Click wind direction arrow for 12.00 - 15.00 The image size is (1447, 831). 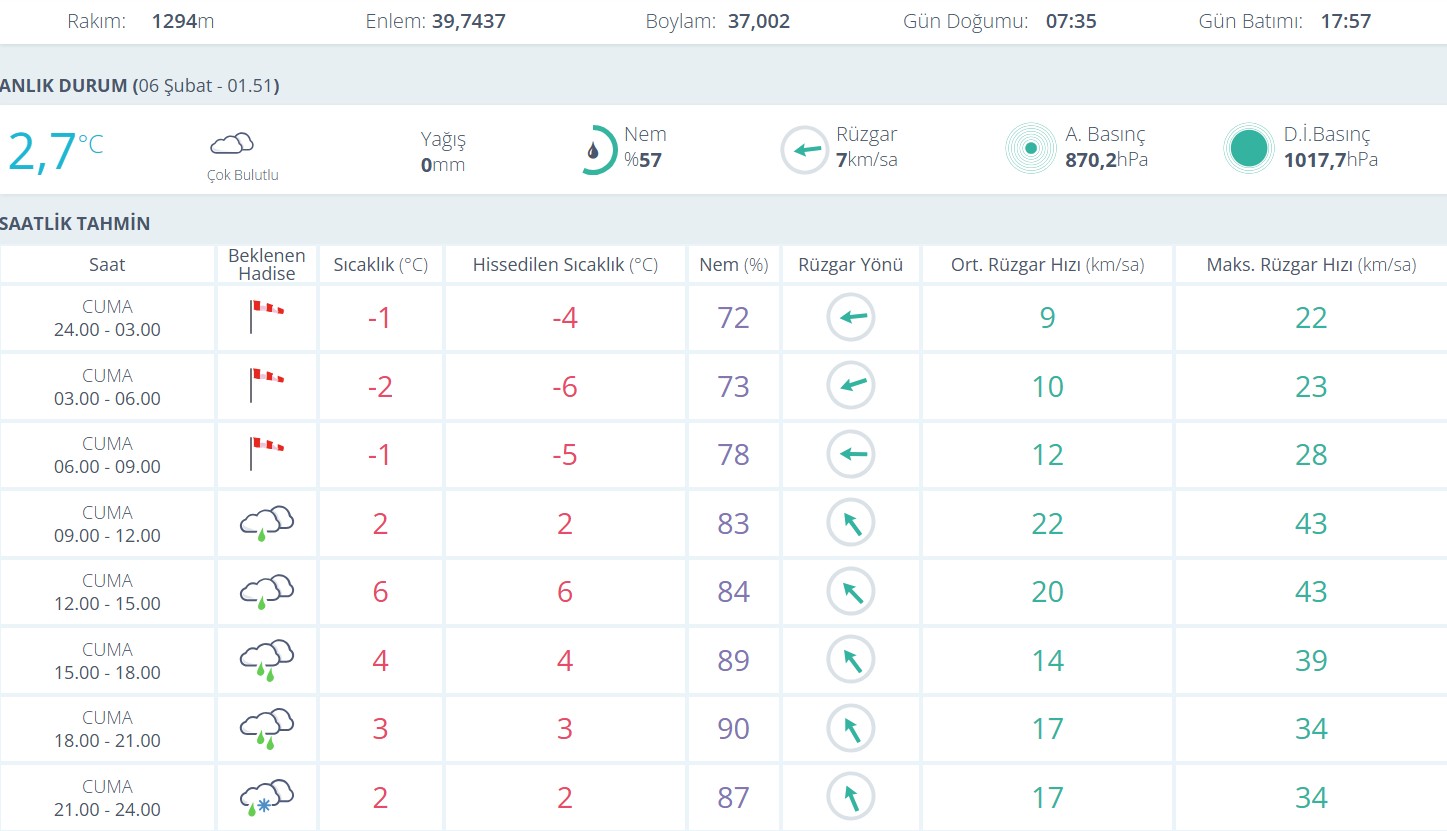[851, 592]
